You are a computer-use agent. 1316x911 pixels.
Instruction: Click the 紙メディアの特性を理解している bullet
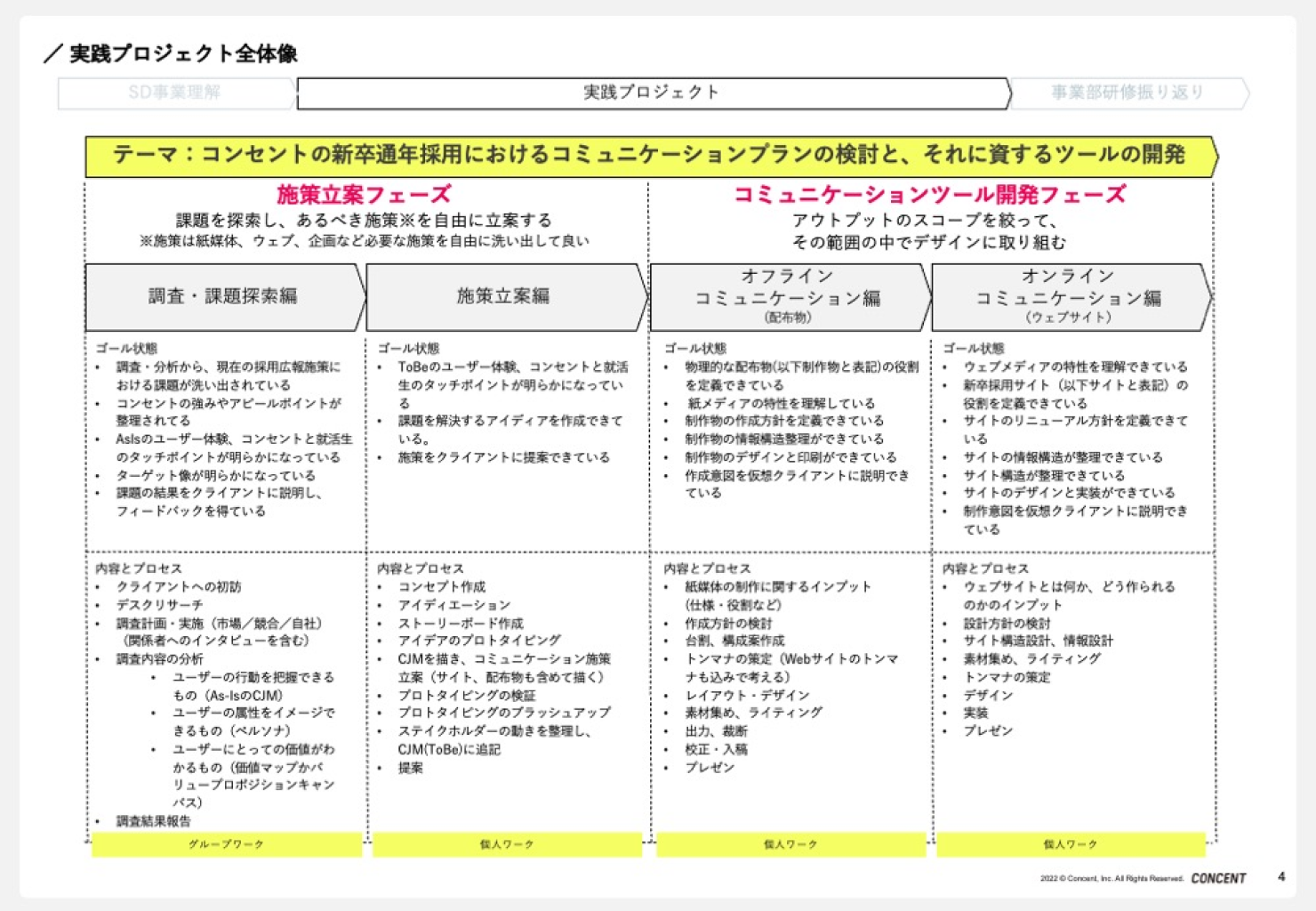(781, 403)
